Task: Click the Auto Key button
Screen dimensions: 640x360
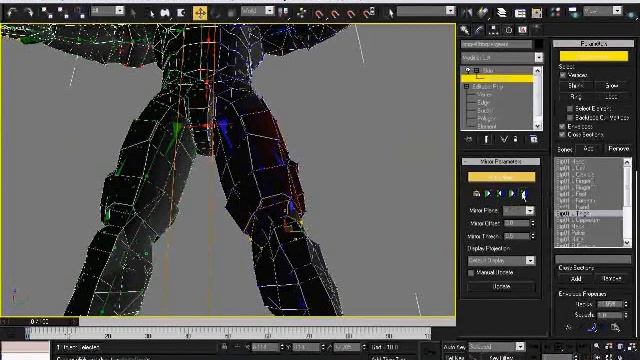Action: pyautogui.click(x=454, y=347)
